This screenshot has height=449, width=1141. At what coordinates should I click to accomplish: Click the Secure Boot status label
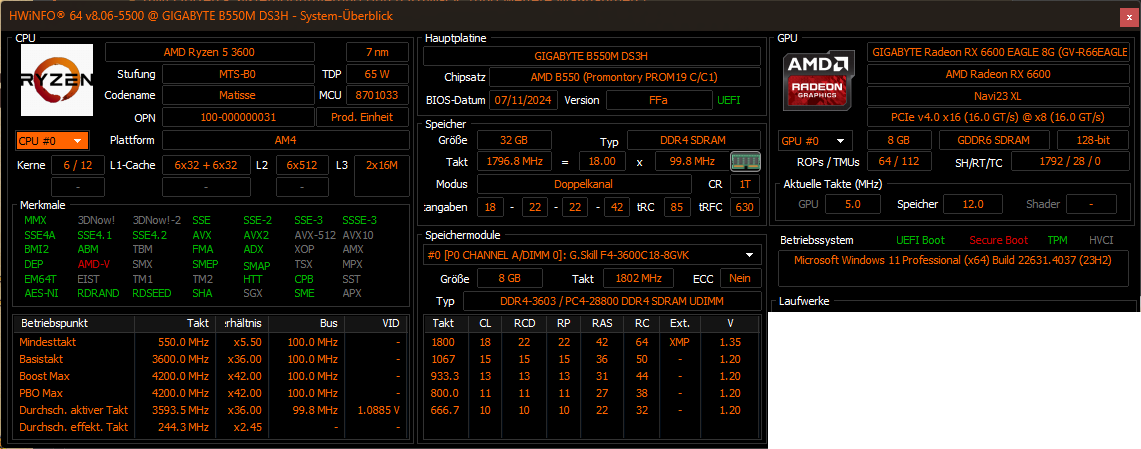coord(998,240)
